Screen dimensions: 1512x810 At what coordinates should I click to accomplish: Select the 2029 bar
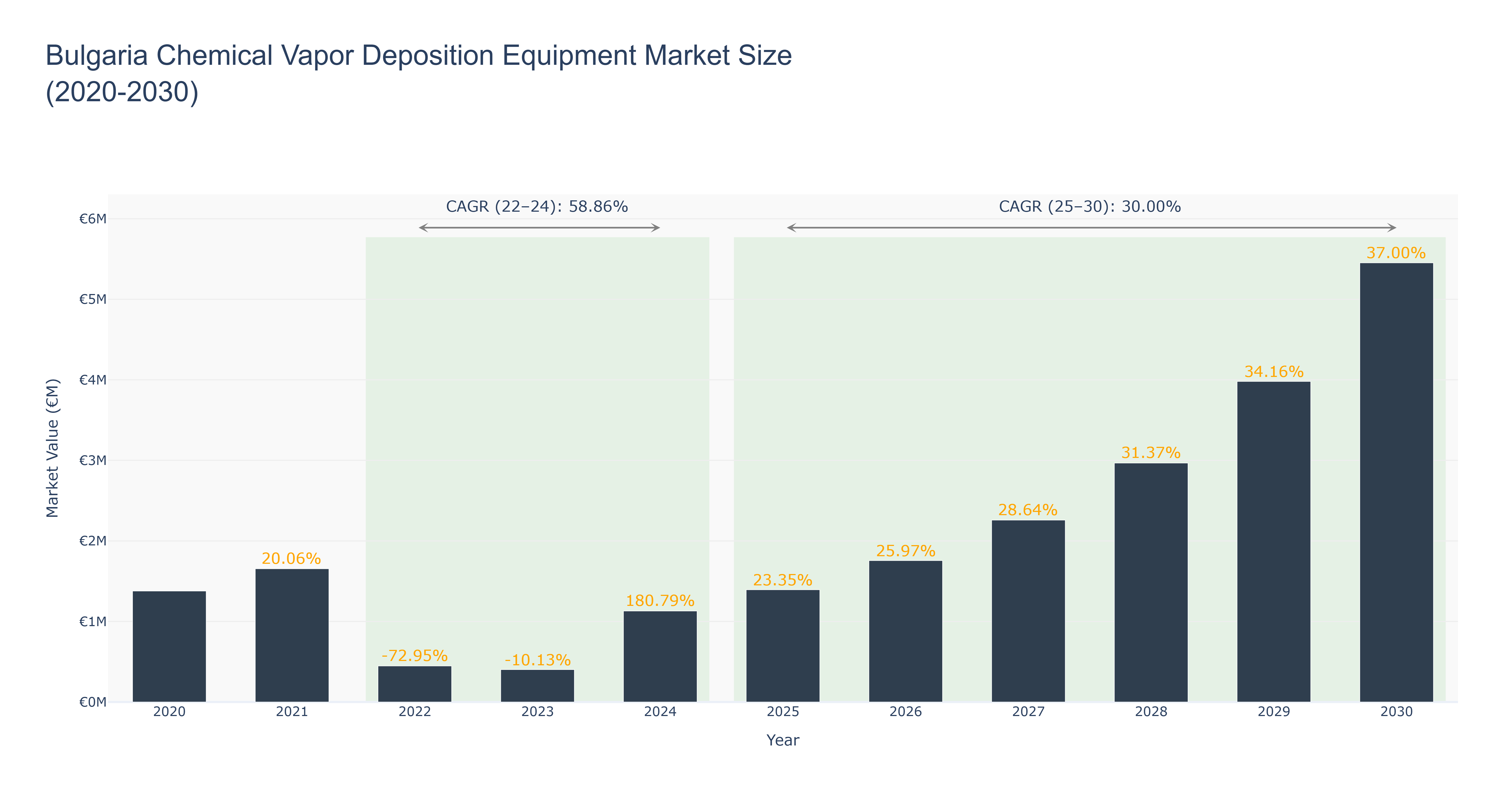[x=1273, y=542]
